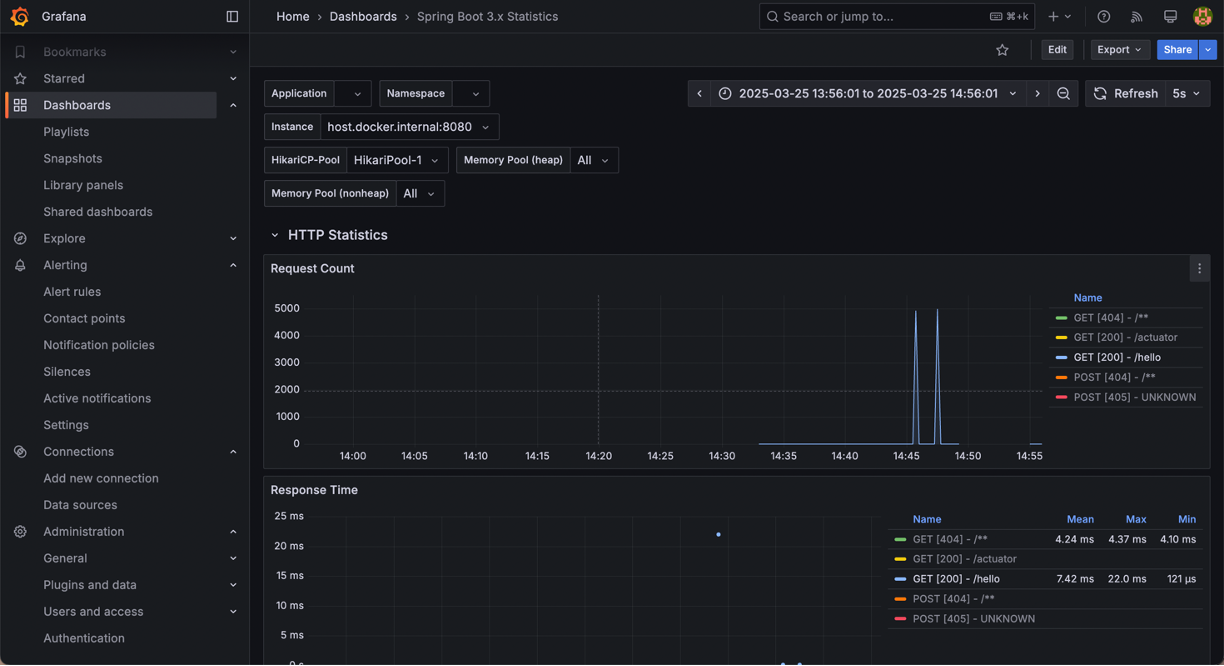Expand the Users and access chevron
Screen dimensions: 1224x666
[x=233, y=612]
